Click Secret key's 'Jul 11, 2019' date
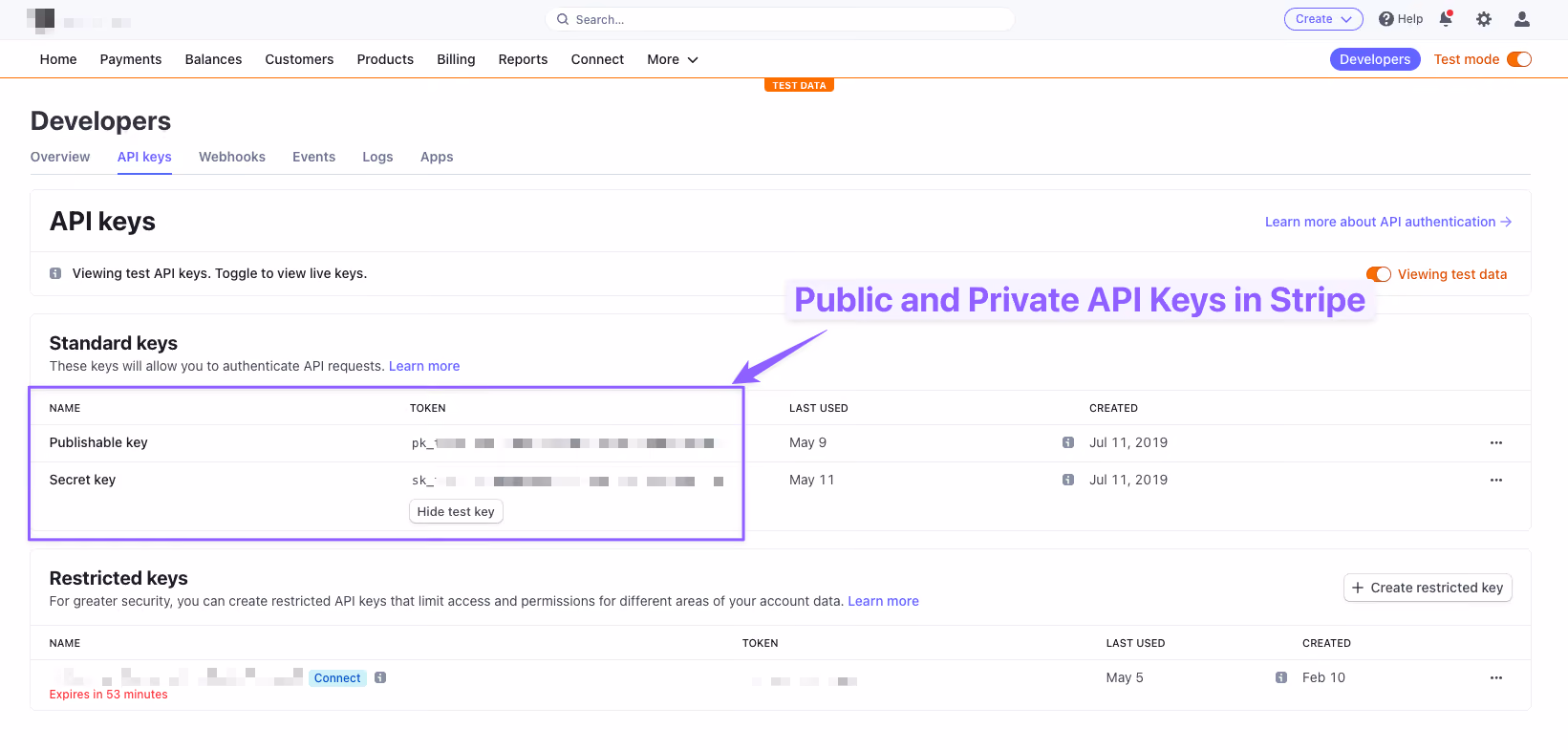 [1128, 480]
